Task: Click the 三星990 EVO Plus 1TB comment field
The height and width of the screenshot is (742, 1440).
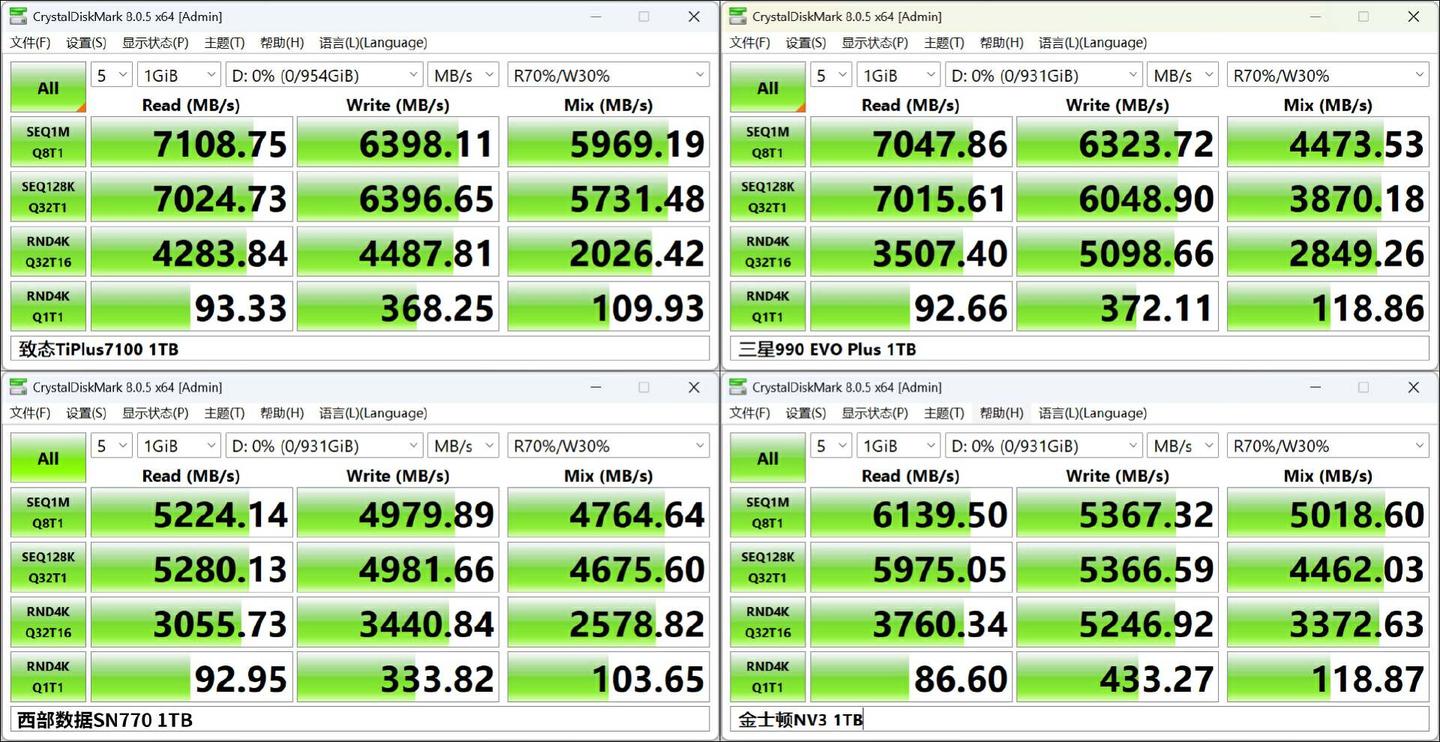Action: [x=1080, y=349]
